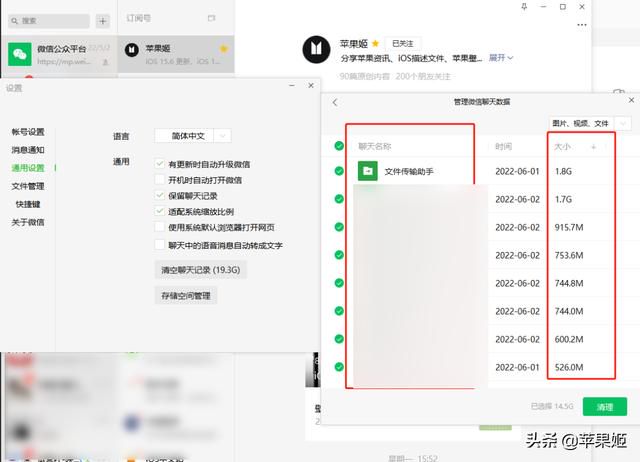Toggle 使用系统默认浏览器打开网页 checkbox

[160, 227]
